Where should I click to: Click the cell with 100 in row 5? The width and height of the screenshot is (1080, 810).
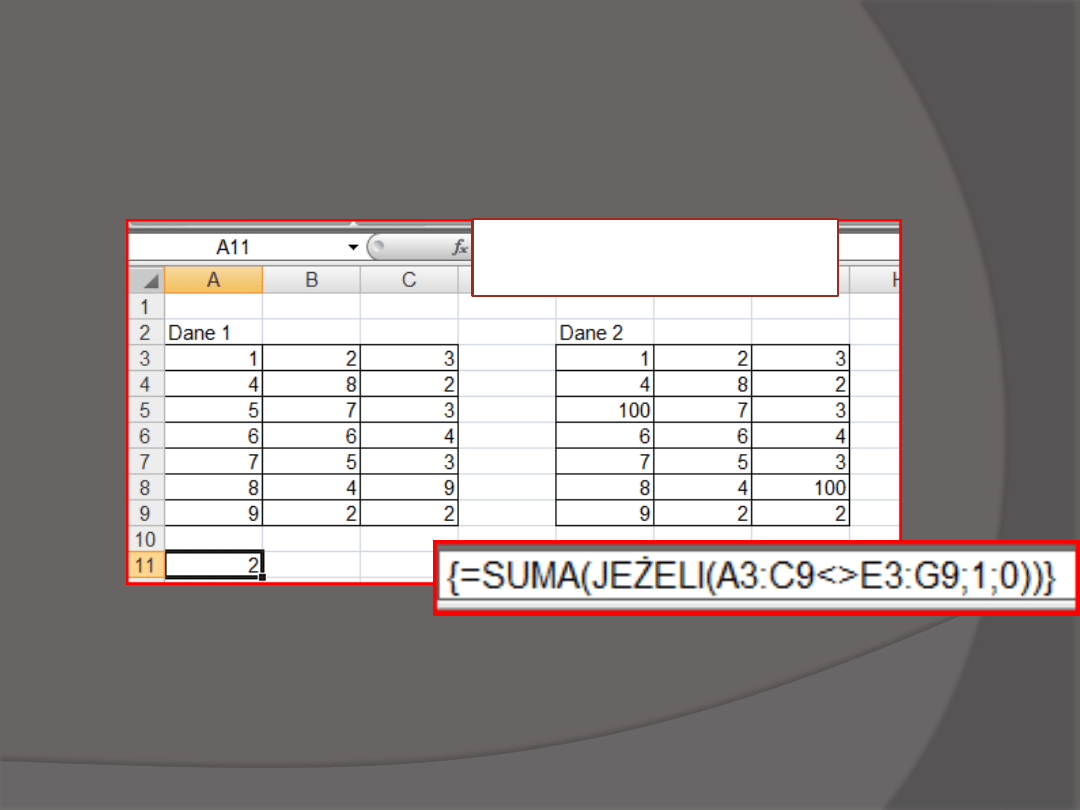tap(604, 410)
